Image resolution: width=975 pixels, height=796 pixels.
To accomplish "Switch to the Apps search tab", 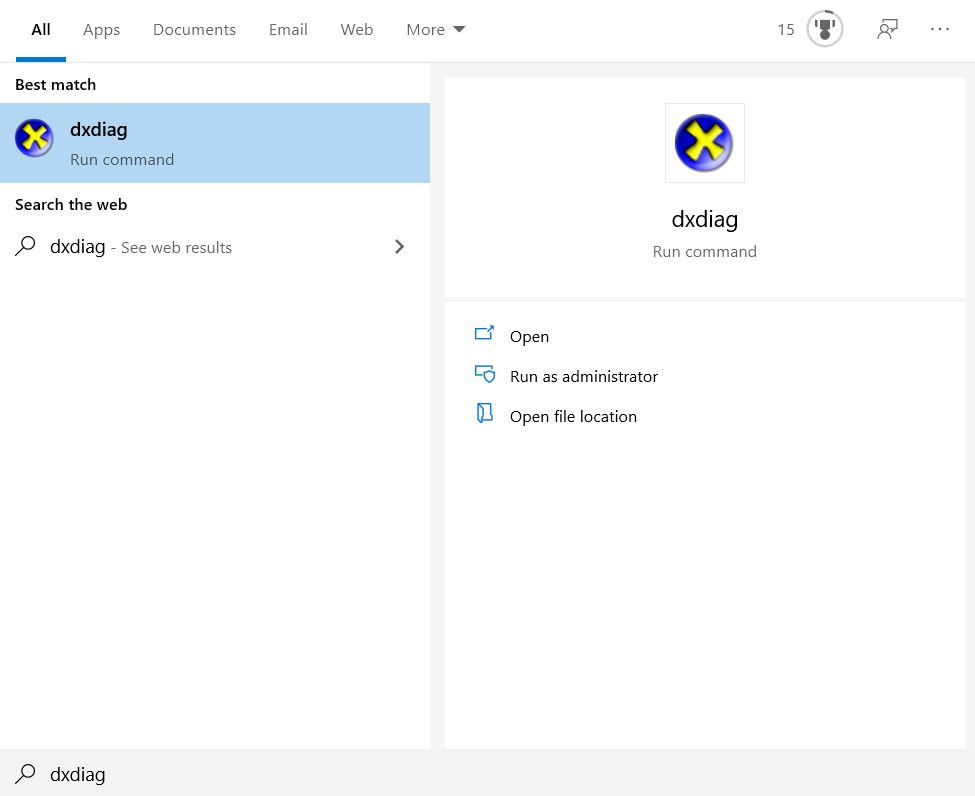I will [101, 30].
